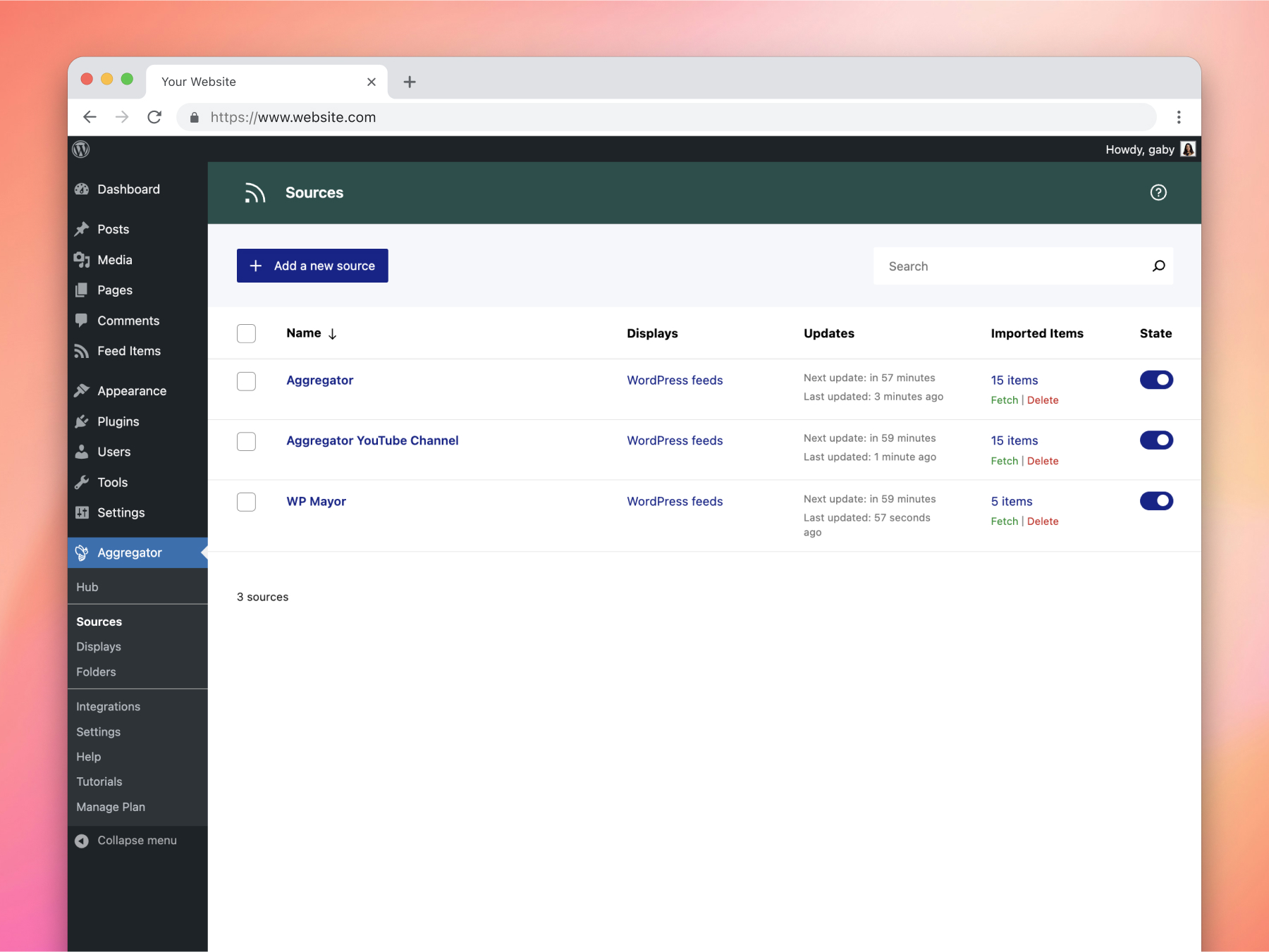Collapse the admin sidebar menu
The height and width of the screenshot is (952, 1269).
[126, 841]
